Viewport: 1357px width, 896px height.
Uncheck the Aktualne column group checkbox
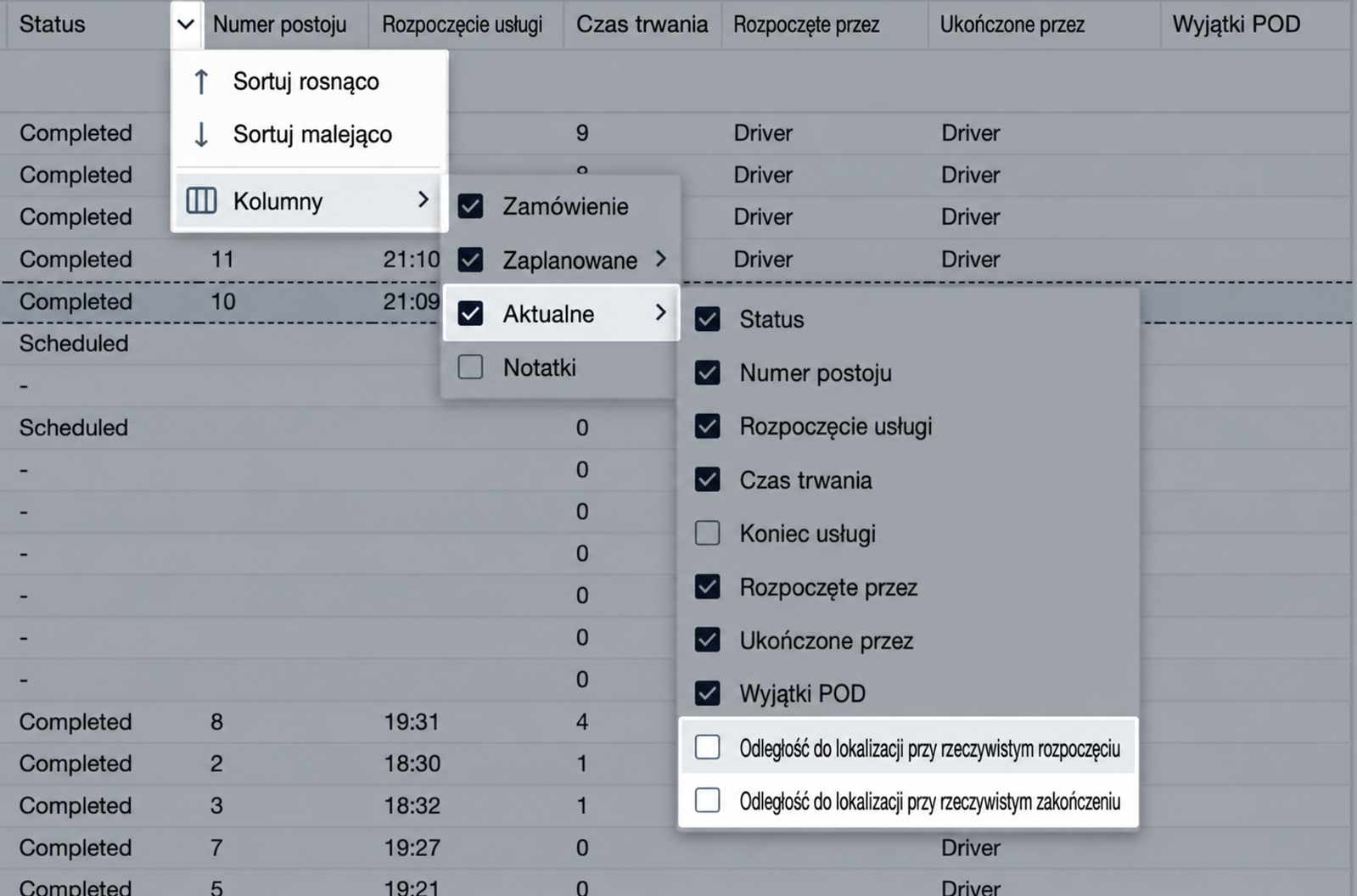pyautogui.click(x=470, y=314)
